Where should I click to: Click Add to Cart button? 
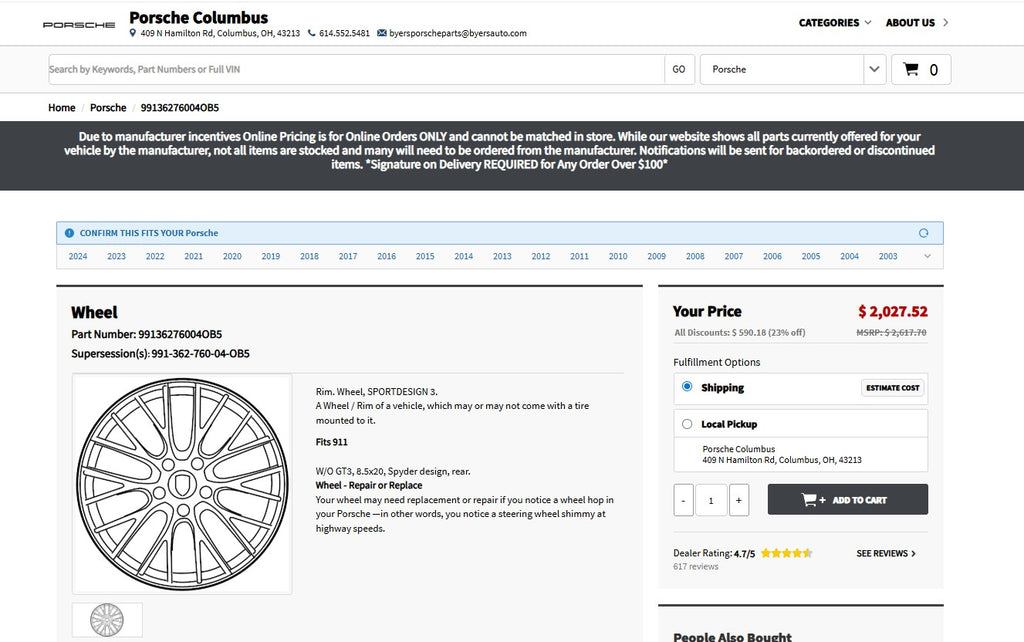(848, 500)
